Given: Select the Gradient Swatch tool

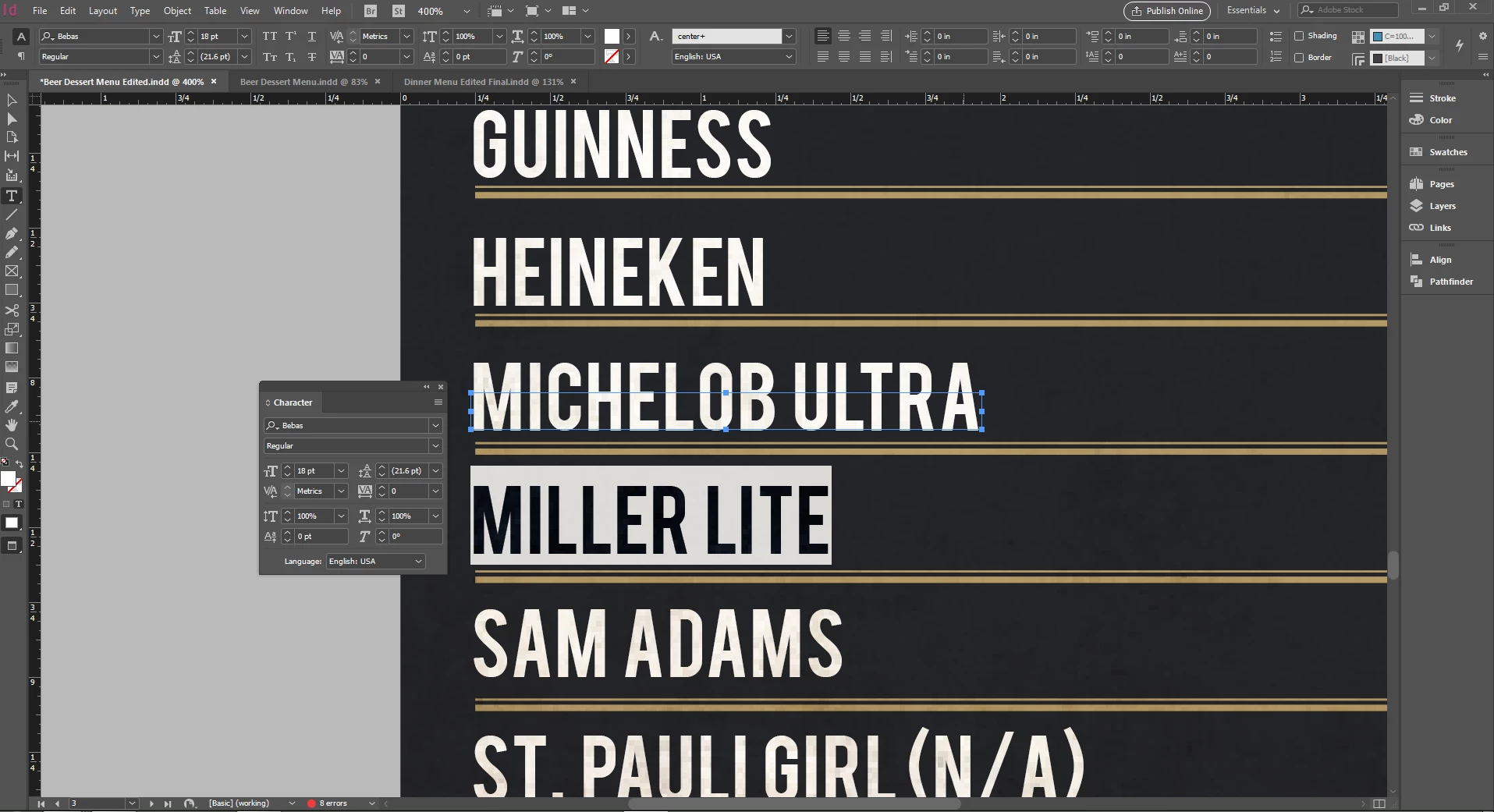Looking at the screenshot, I should point(12,348).
